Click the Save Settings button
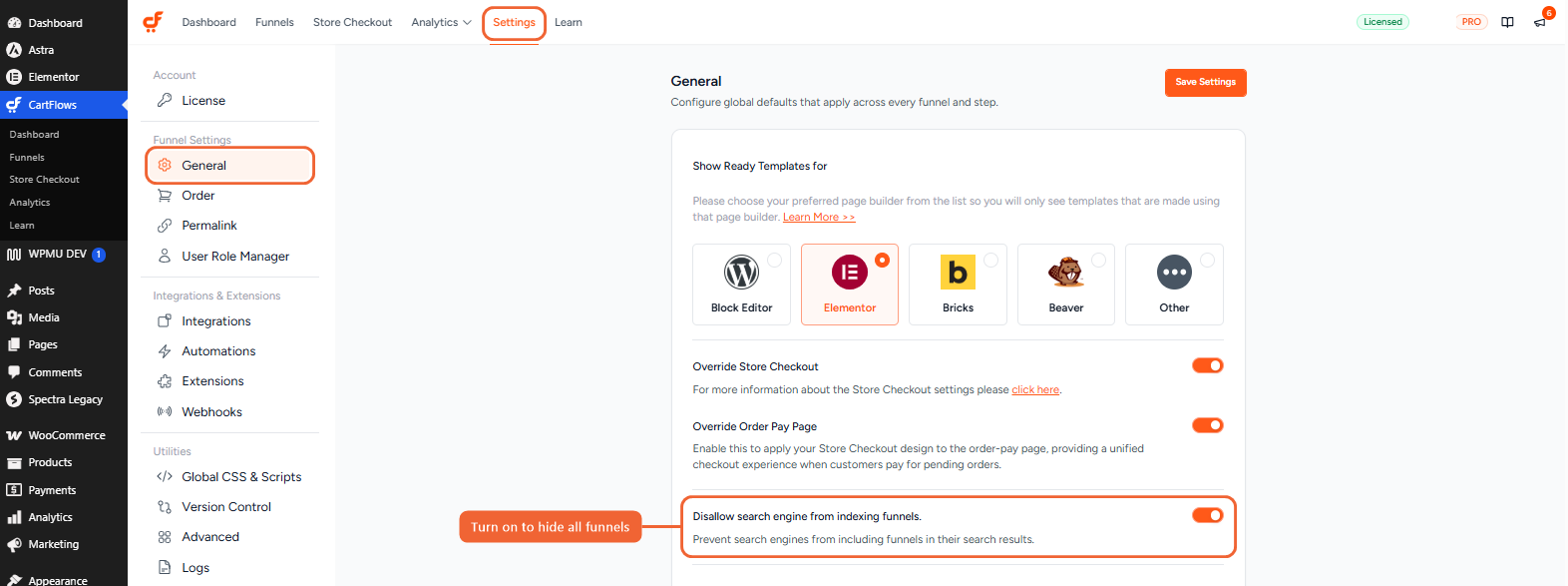Viewport: 1568px width, 586px height. (1205, 82)
